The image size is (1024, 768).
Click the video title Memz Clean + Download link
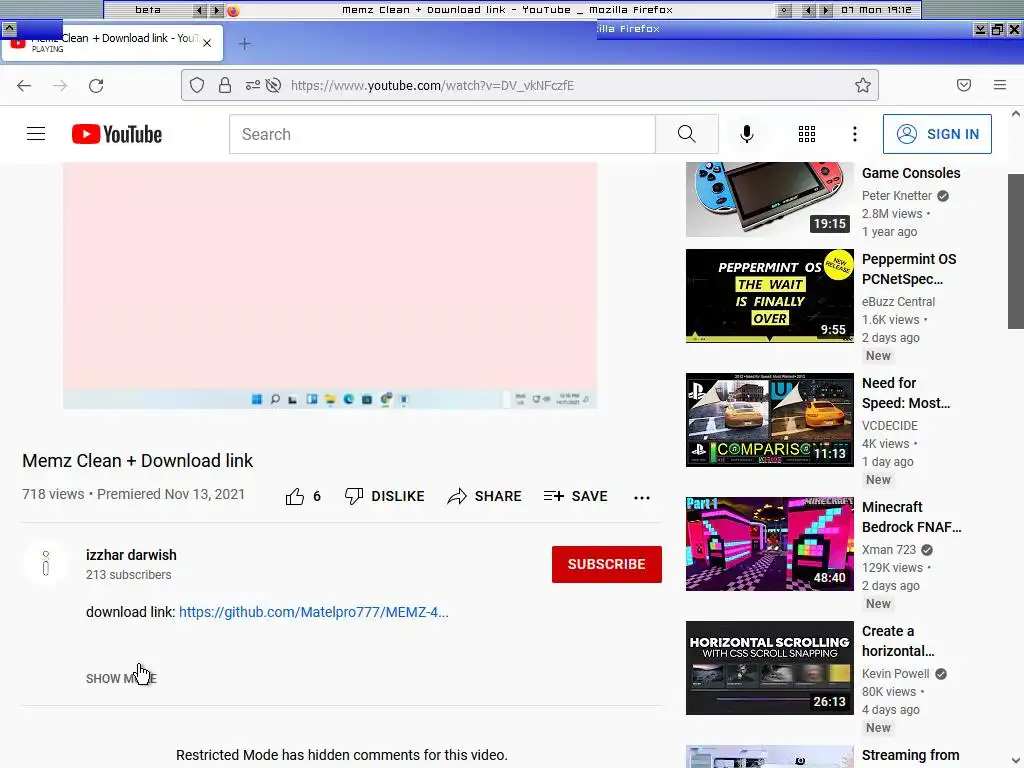coord(137,460)
